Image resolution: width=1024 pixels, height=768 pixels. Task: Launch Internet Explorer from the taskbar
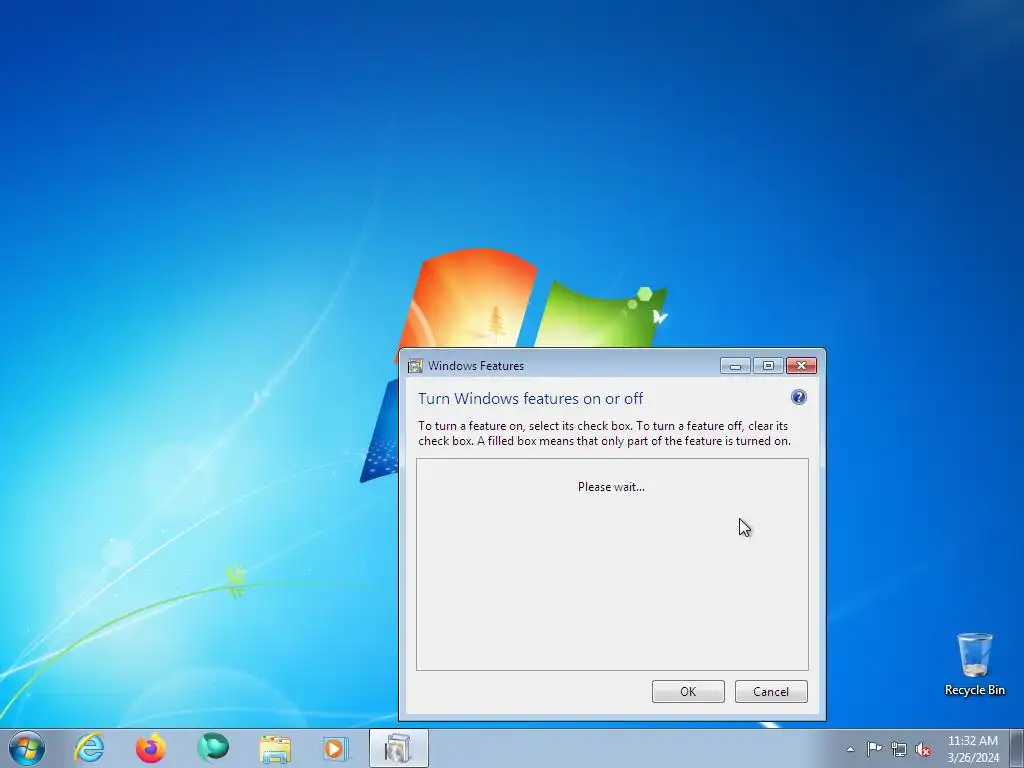pyautogui.click(x=89, y=748)
